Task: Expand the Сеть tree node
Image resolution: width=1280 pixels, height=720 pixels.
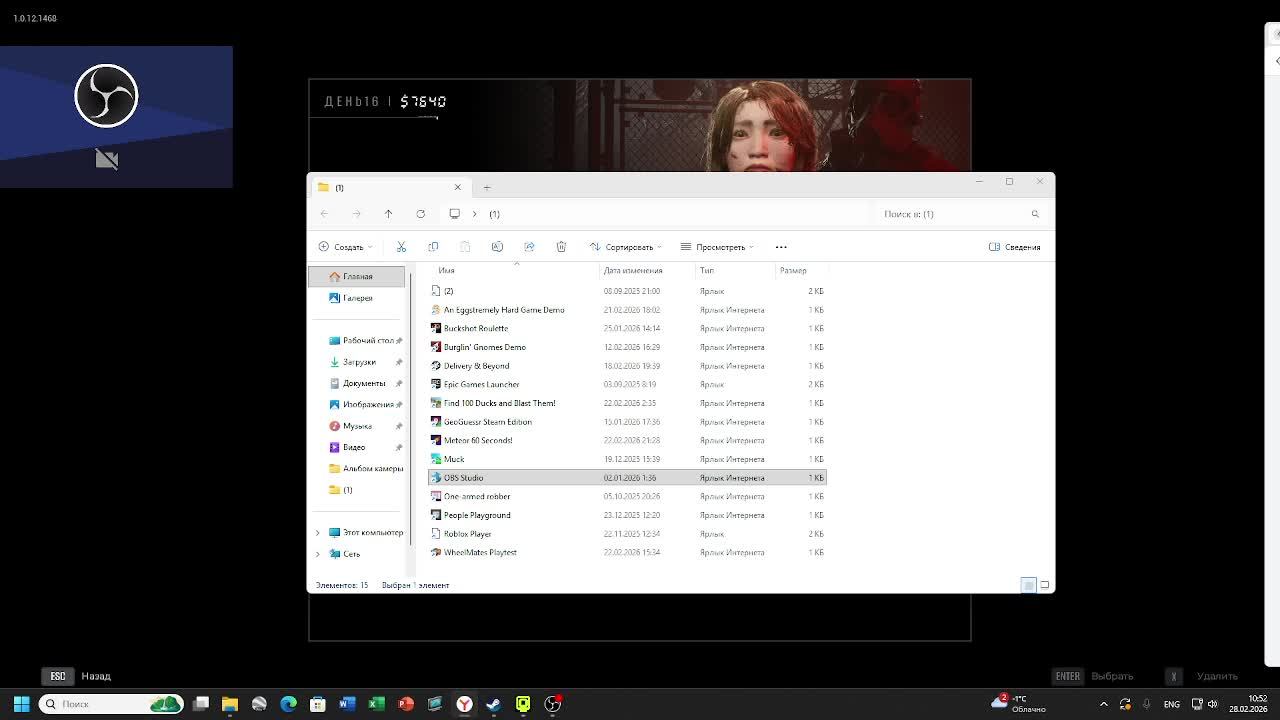Action: click(x=318, y=554)
